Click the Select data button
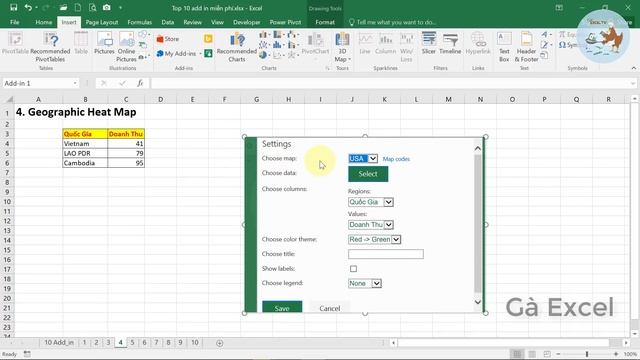The width and height of the screenshot is (640, 360). pyautogui.click(x=368, y=174)
